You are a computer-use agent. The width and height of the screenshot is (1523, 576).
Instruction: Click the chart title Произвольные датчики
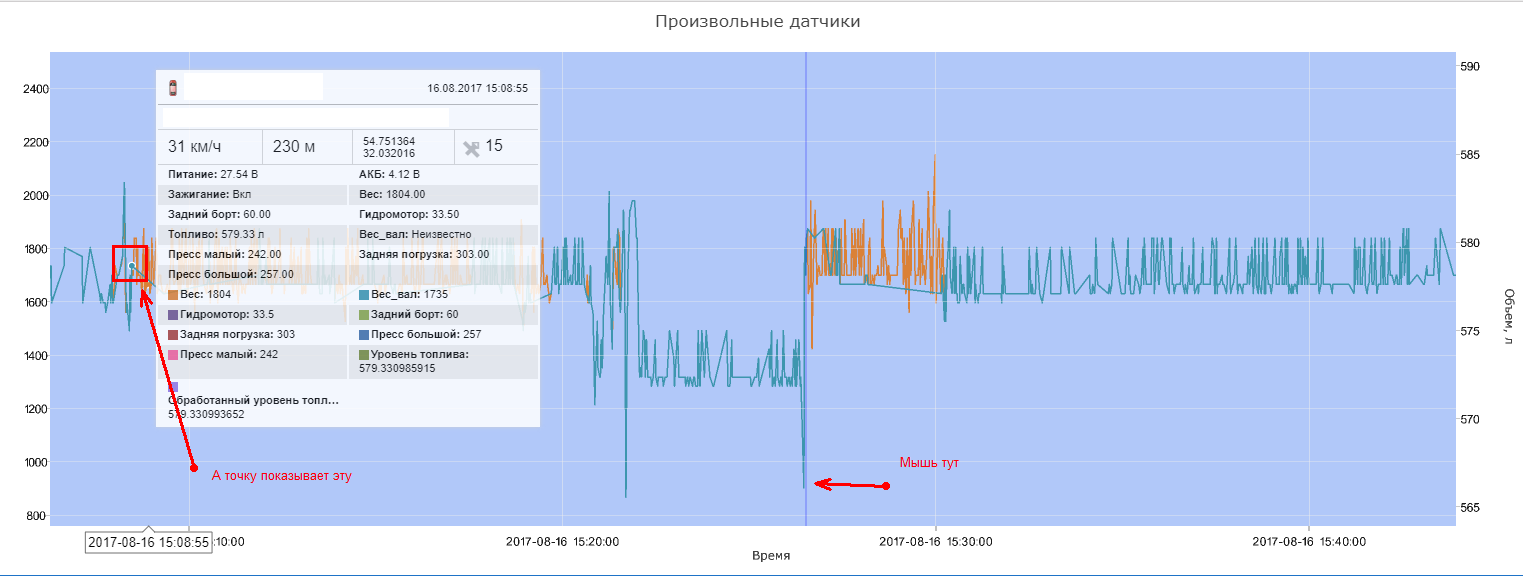[757, 21]
